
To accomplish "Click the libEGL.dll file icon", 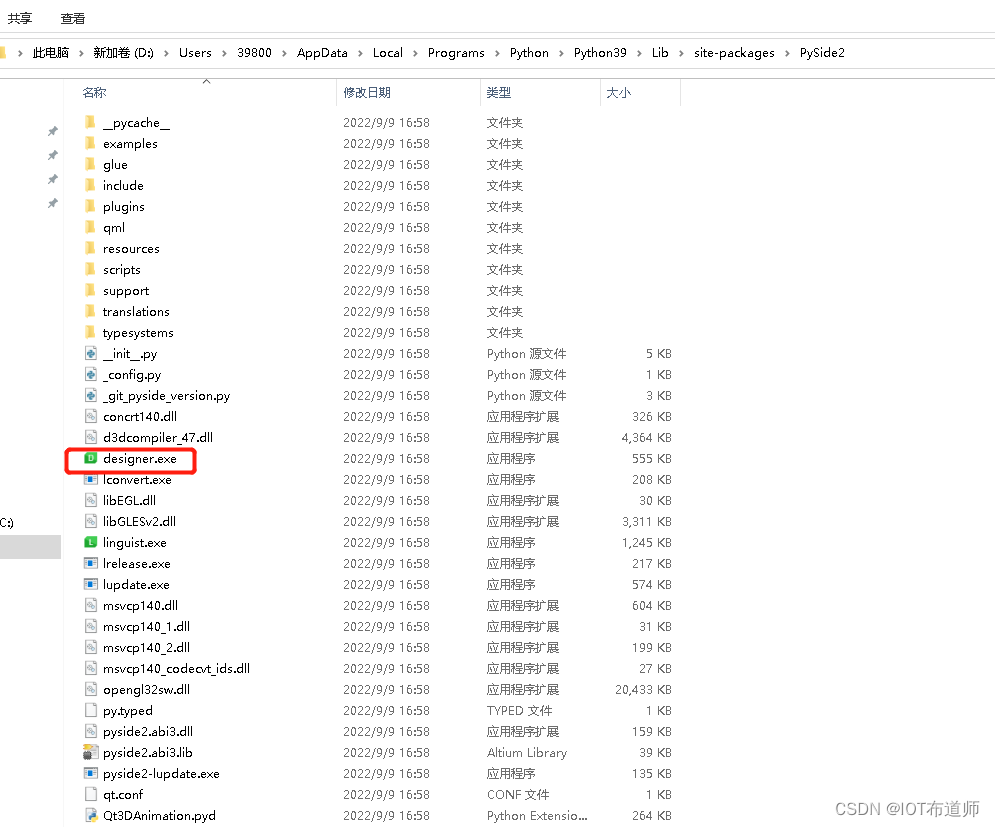I will [91, 500].
